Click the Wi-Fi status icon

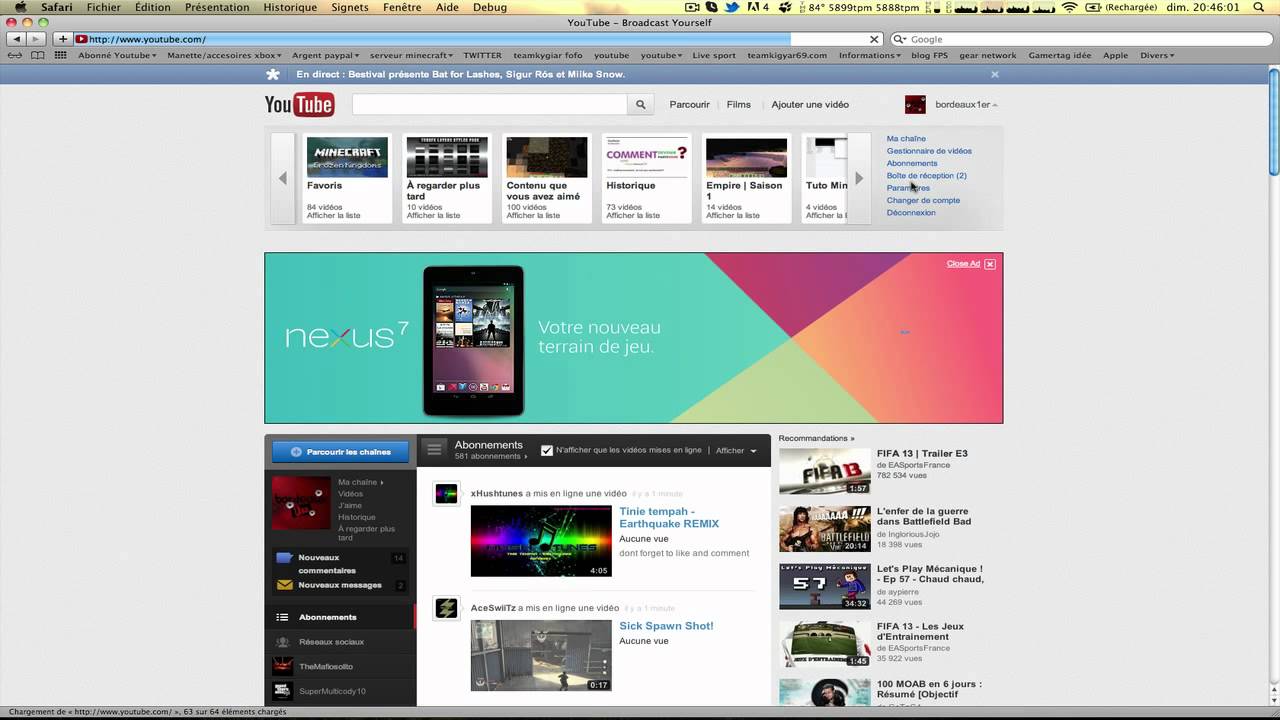point(1069,7)
